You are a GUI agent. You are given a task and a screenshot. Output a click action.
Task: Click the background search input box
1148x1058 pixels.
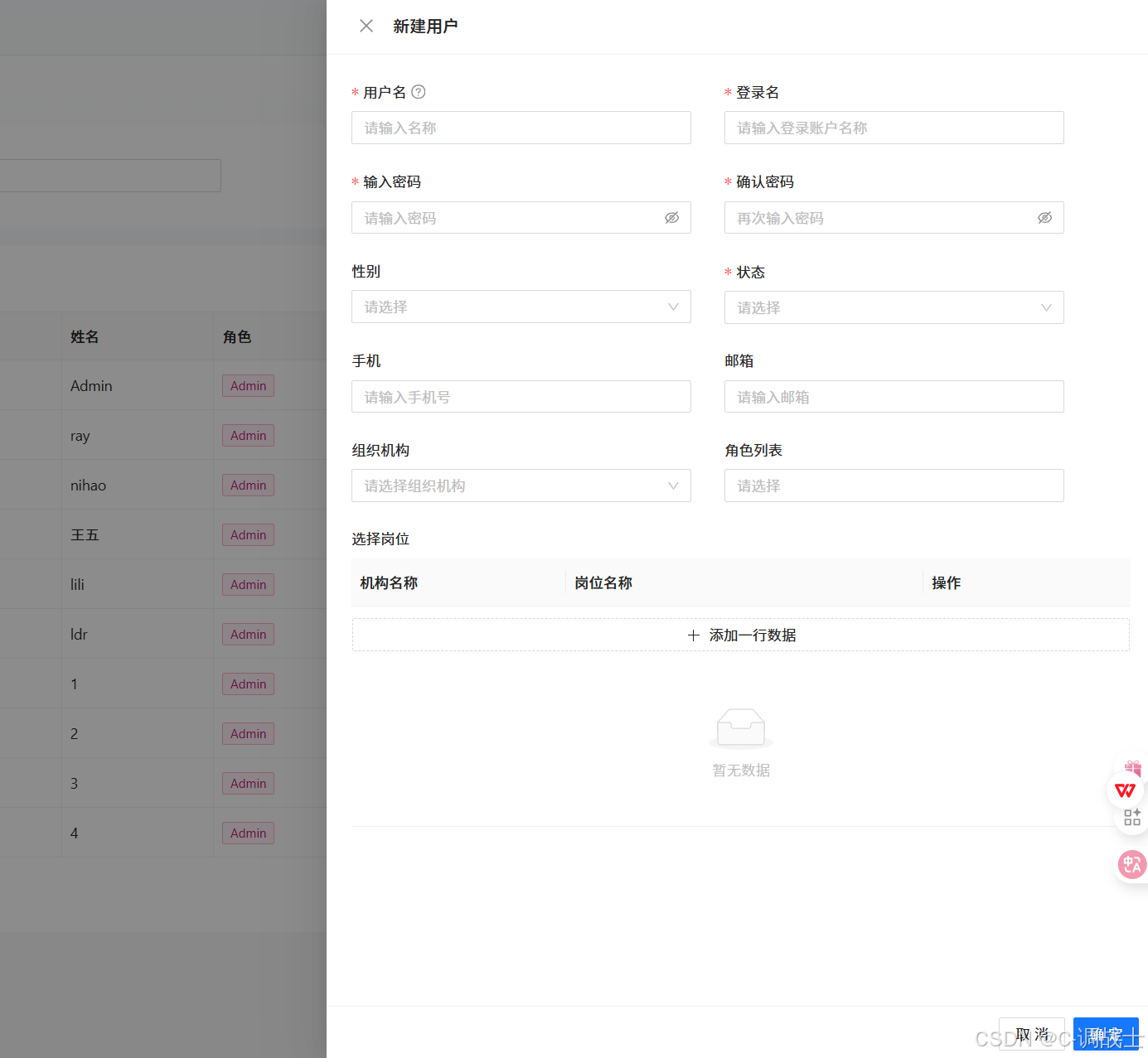[x=110, y=176]
